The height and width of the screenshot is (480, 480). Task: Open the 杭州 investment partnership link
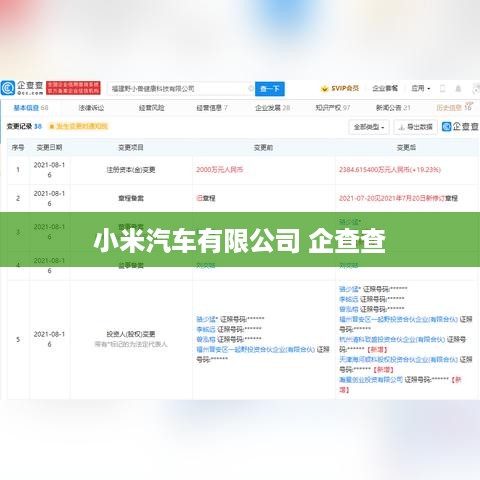[x=392, y=339]
